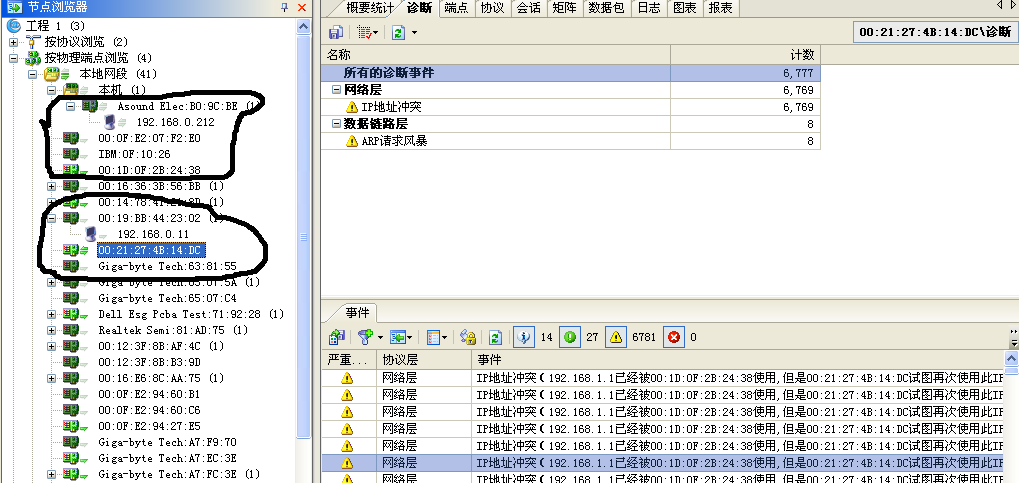
Task: Click the refresh icon in events toolbar
Action: point(495,337)
